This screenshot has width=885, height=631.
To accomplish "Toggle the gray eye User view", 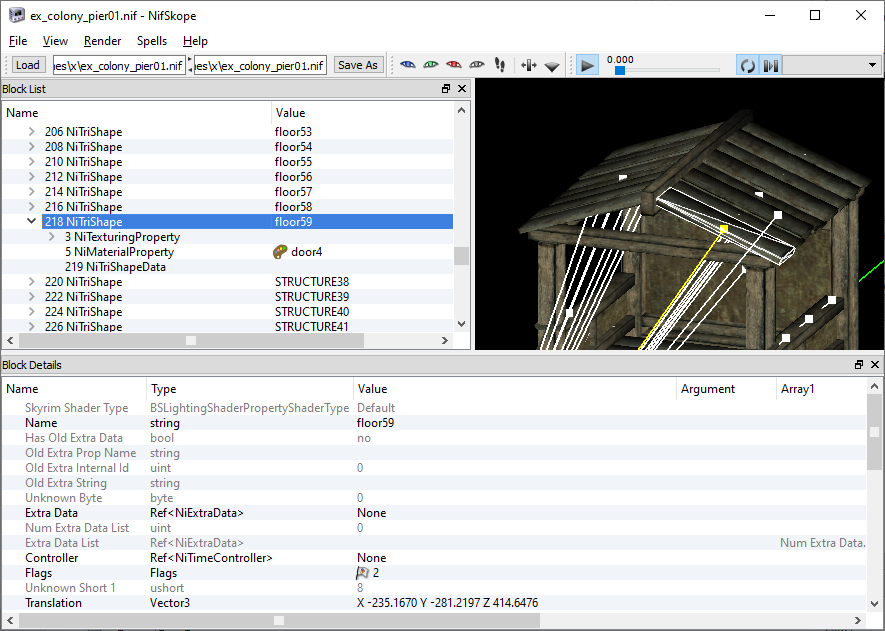I will (x=477, y=65).
